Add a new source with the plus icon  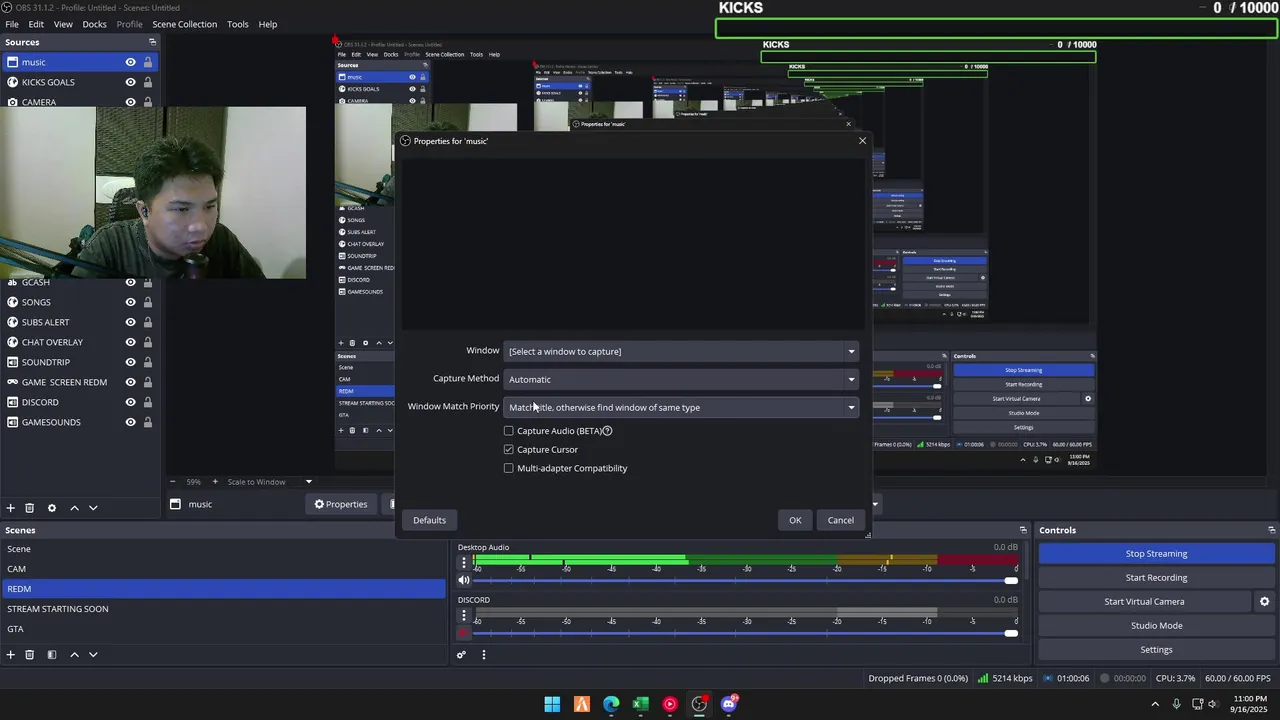pos(11,508)
